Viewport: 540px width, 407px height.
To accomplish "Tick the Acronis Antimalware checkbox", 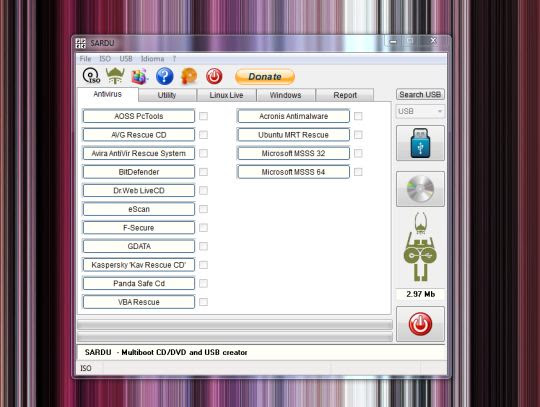I will (358, 116).
